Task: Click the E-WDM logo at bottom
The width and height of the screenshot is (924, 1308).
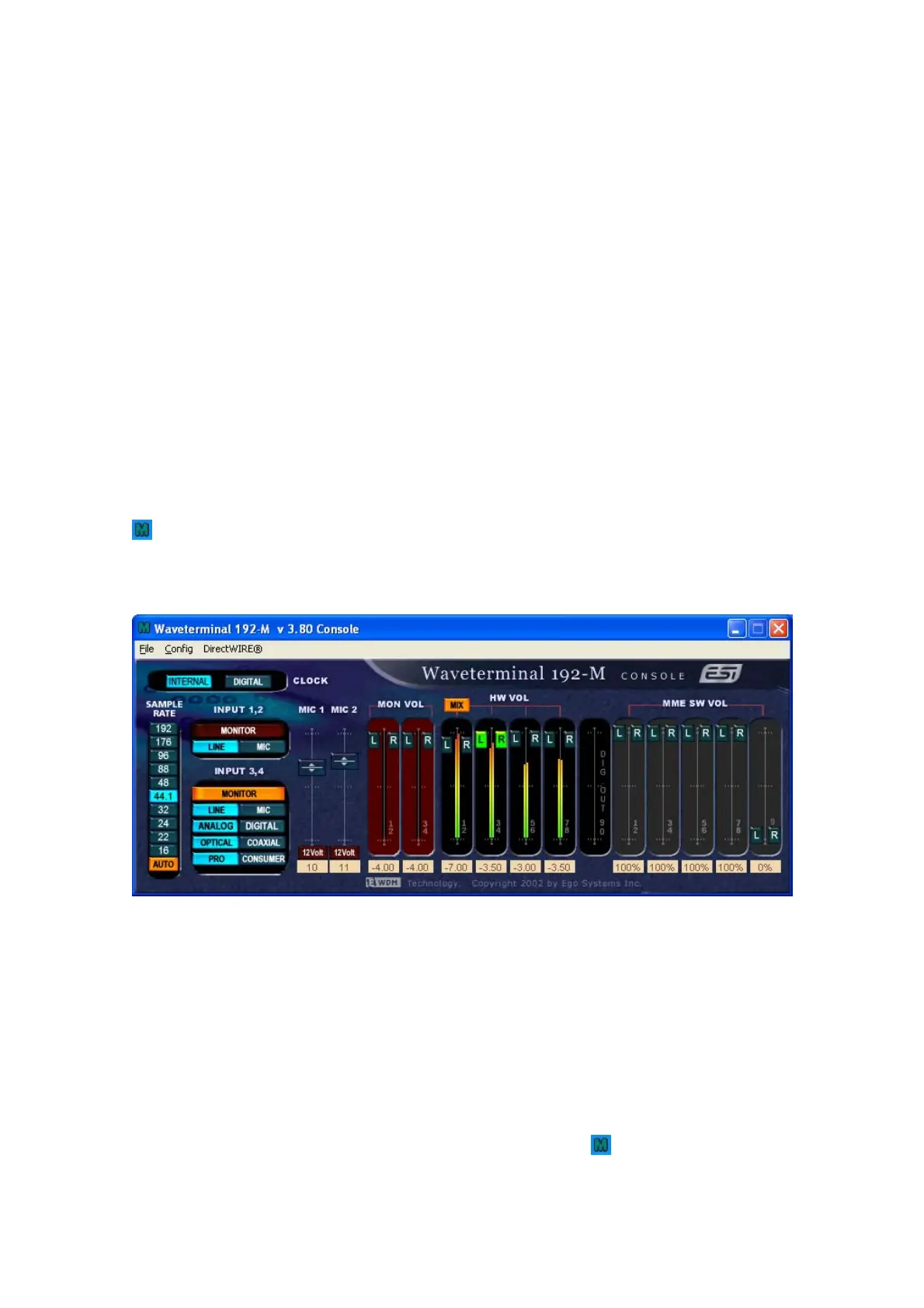Action: coord(383,883)
